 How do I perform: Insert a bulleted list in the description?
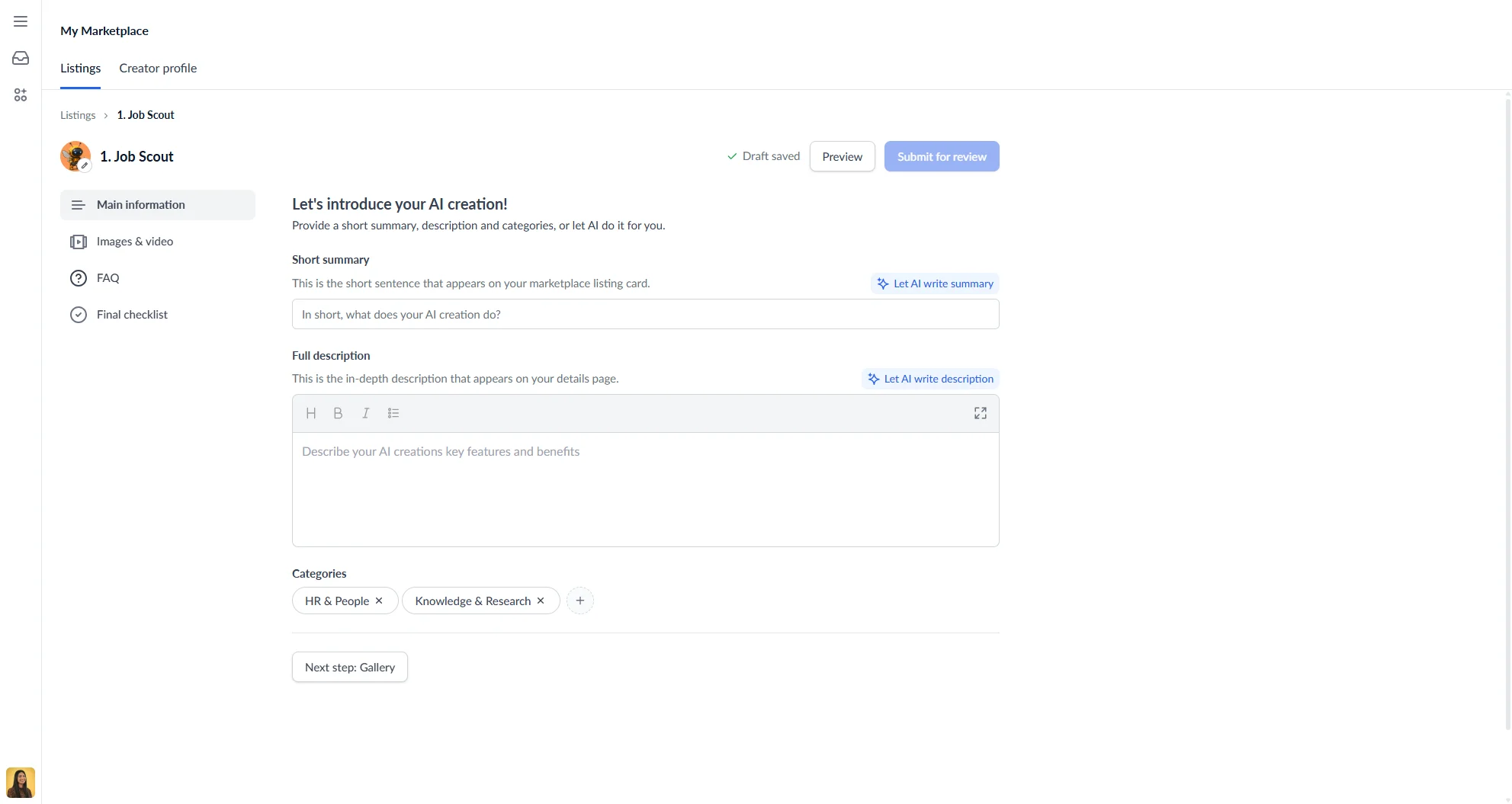tap(393, 412)
